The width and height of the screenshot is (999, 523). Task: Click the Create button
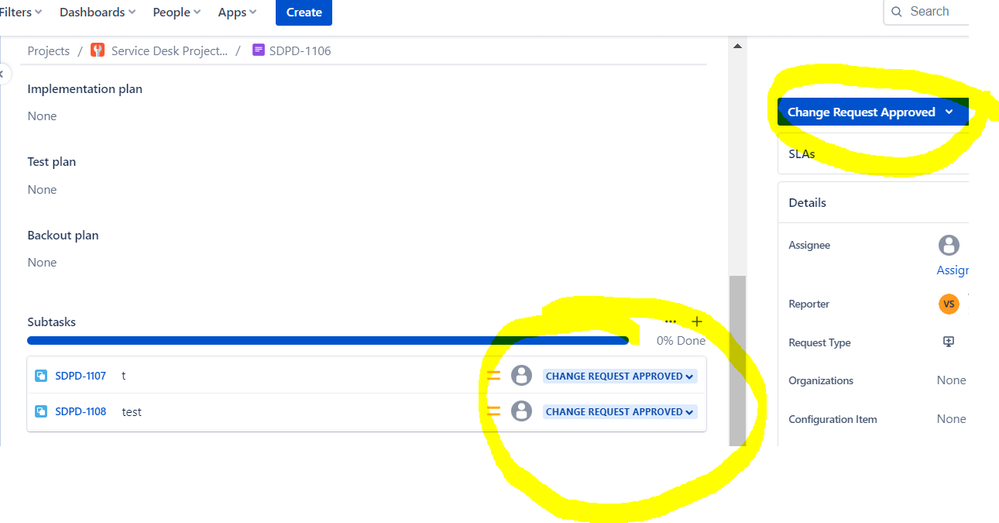click(304, 12)
